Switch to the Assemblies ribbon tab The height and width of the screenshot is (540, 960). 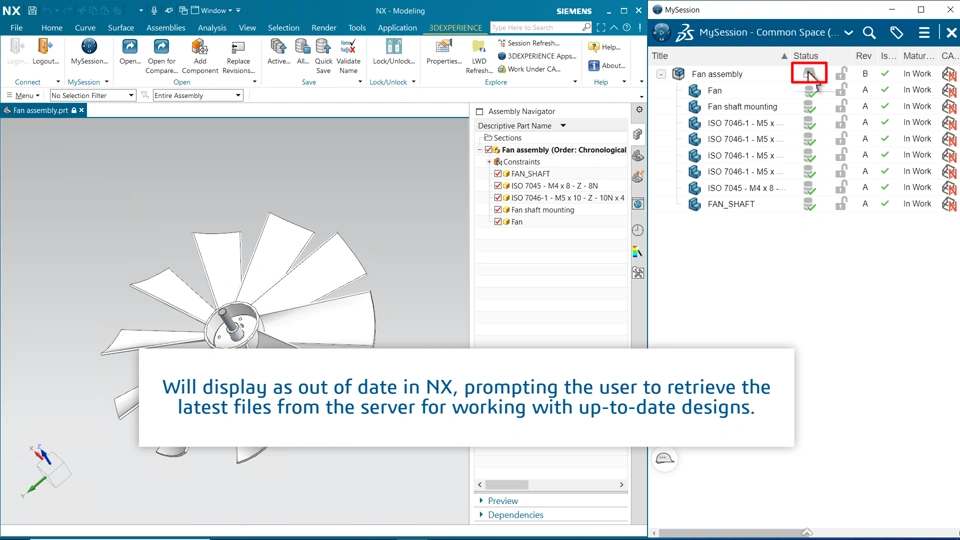(x=165, y=28)
